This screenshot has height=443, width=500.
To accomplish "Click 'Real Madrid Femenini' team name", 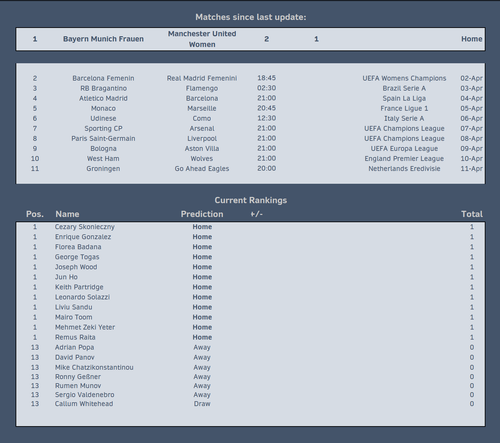I will tap(202, 78).
